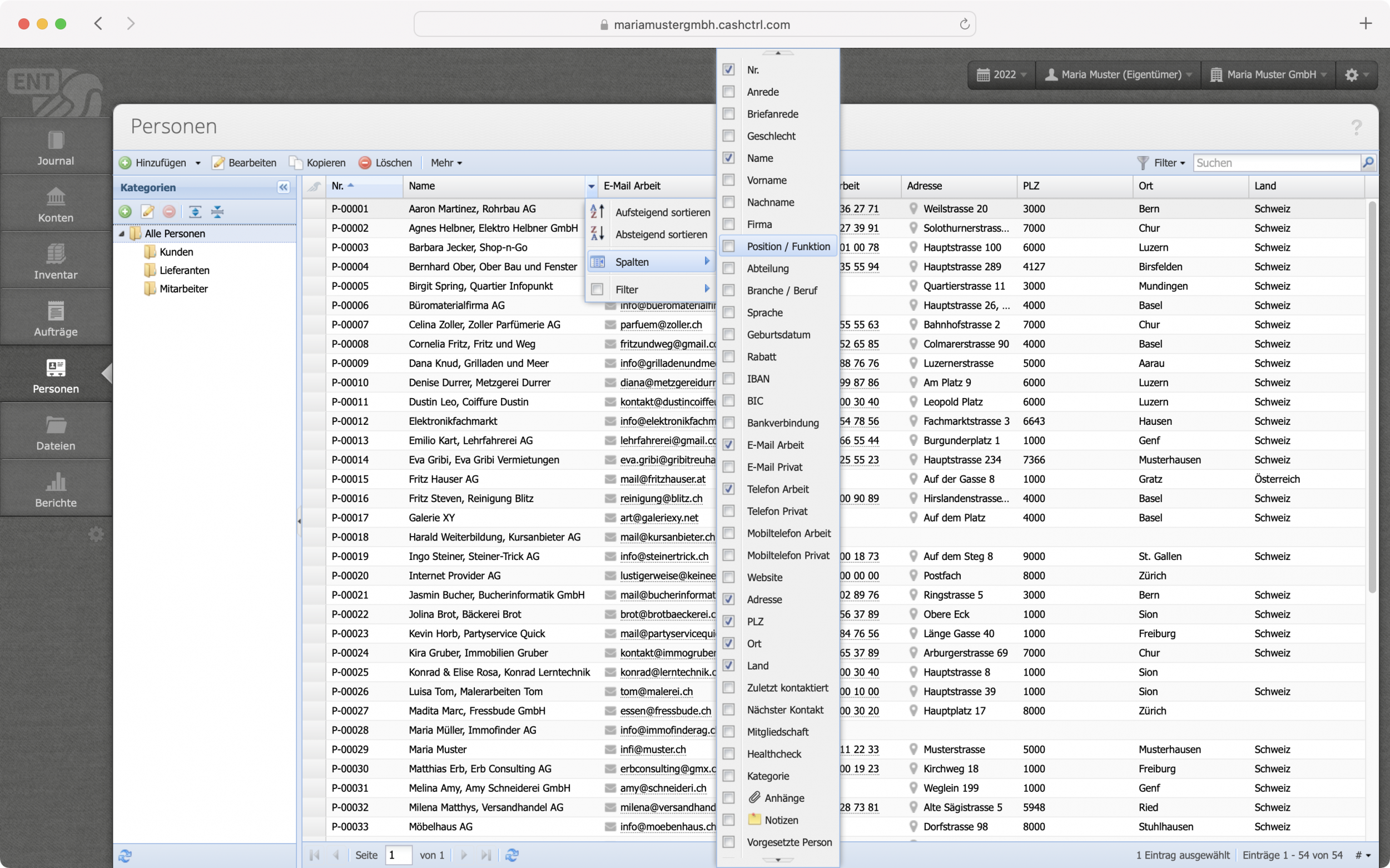Check the Position / Funktion column

click(x=728, y=246)
